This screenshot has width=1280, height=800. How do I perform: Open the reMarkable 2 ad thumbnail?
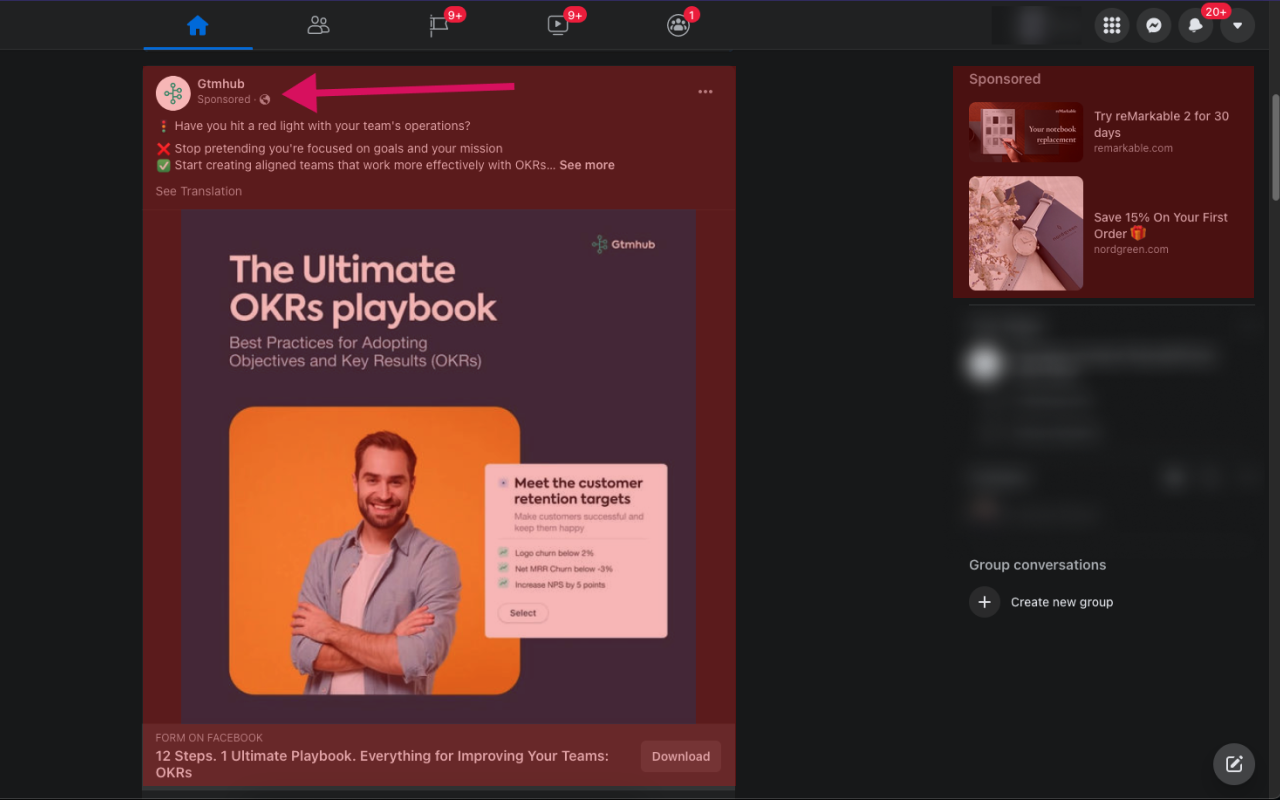pyautogui.click(x=1026, y=132)
